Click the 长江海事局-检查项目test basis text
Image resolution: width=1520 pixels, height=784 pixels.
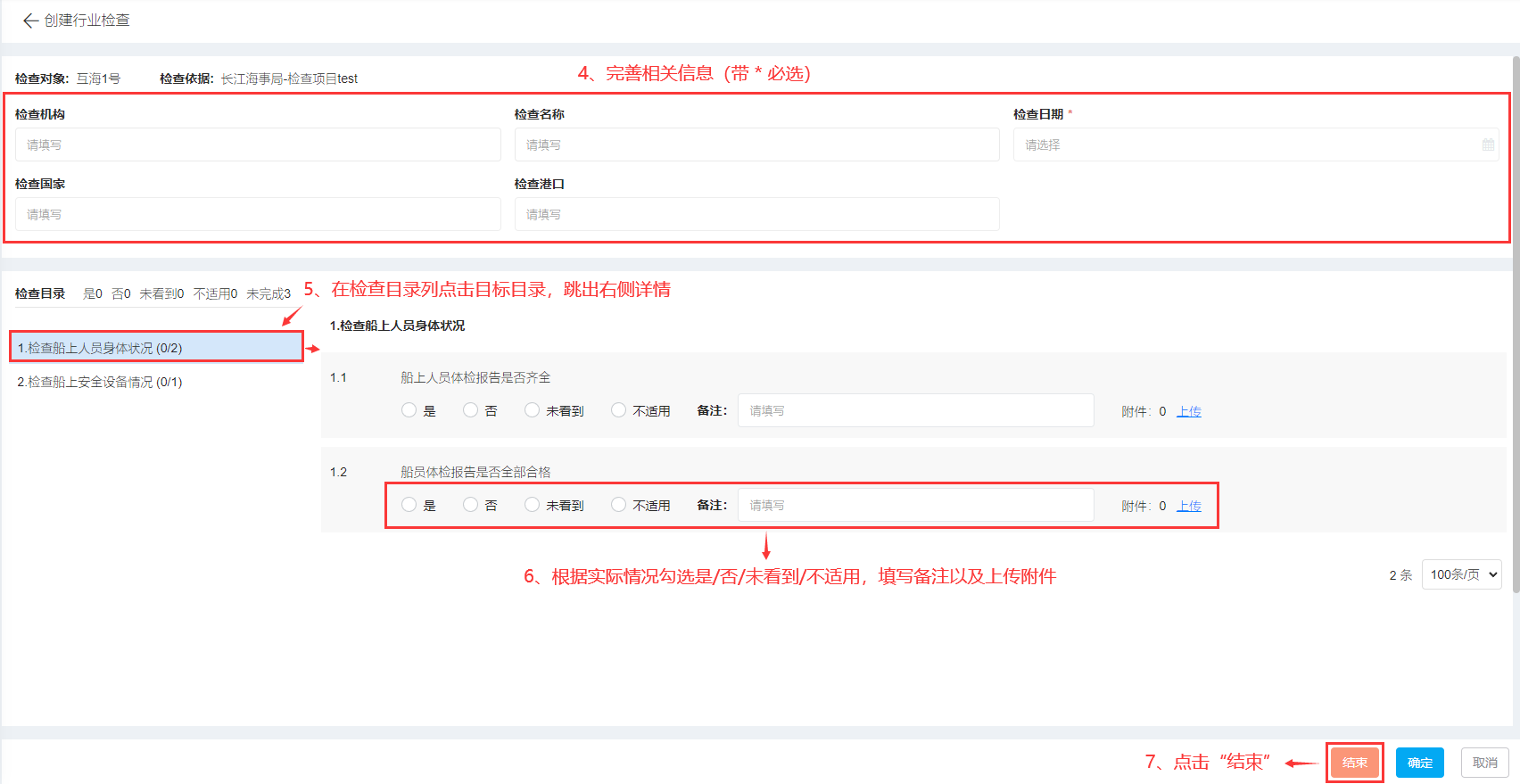[x=289, y=78]
